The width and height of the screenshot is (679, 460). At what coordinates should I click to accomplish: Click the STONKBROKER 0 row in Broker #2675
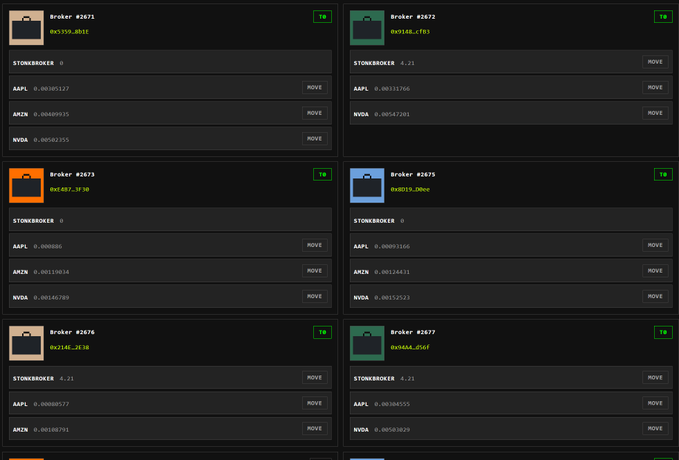point(511,220)
